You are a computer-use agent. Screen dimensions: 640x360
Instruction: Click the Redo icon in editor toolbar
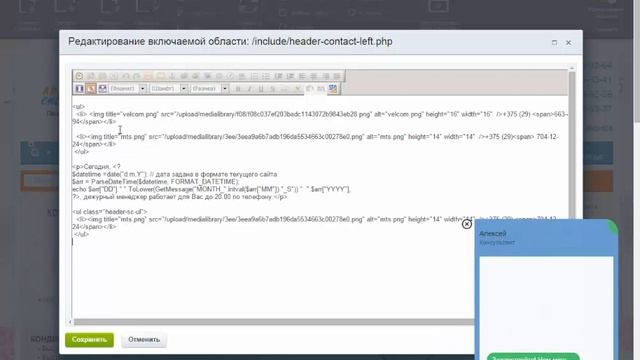click(137, 76)
